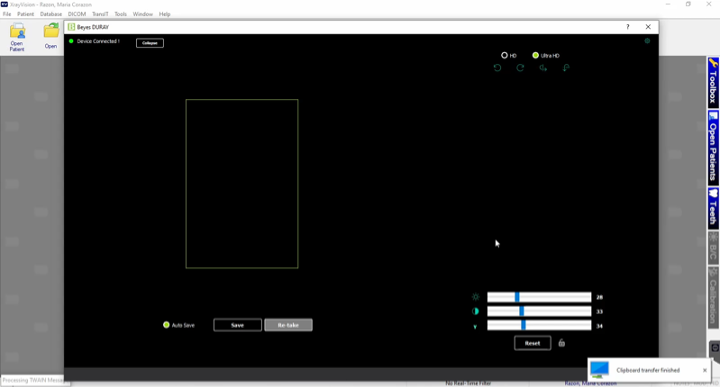Viewport: 720px width, 388px height.
Task: Click the horizontal flip icon
Action: coord(543,68)
